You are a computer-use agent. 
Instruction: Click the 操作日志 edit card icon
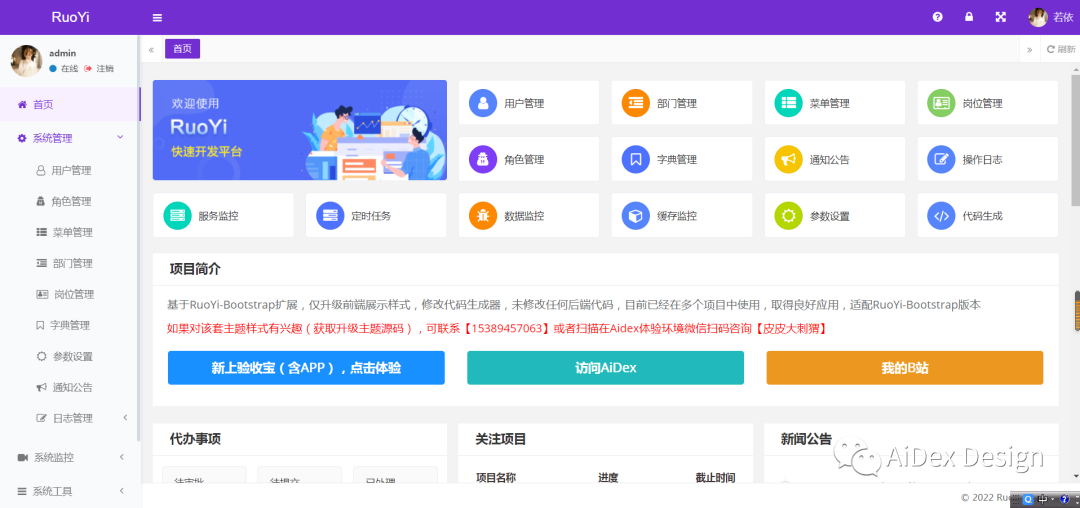[942, 159]
